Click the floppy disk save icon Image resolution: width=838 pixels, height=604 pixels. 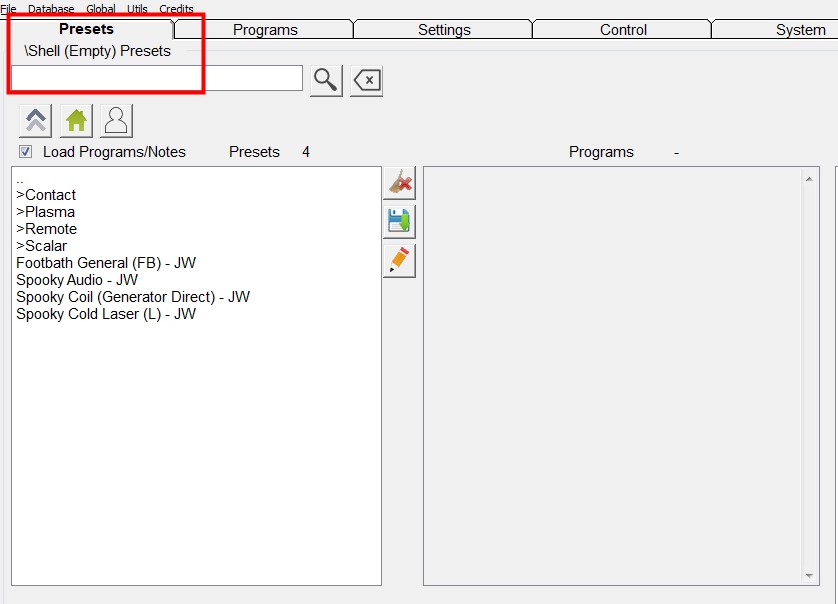399,221
